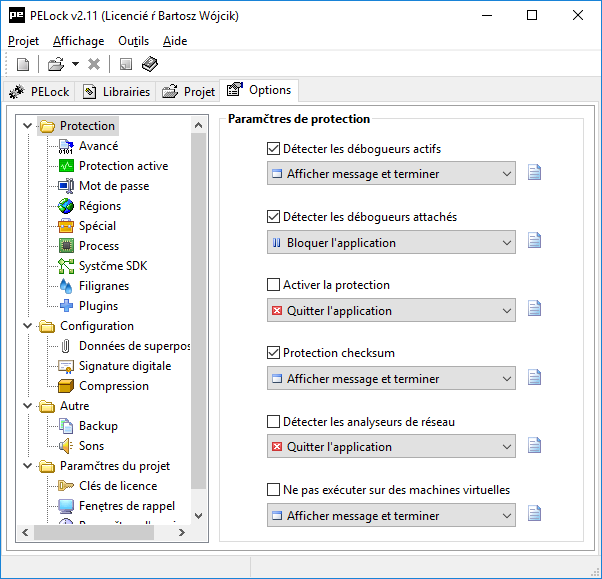Click message document icon for débogueurs actifs
Viewport: 602px width, 579px height.
click(534, 172)
